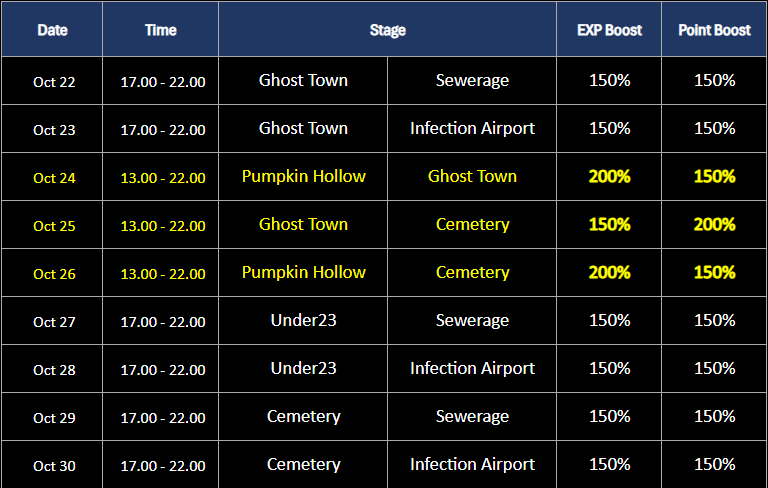The width and height of the screenshot is (768, 488).
Task: Click the Date column header
Action: tap(53, 30)
